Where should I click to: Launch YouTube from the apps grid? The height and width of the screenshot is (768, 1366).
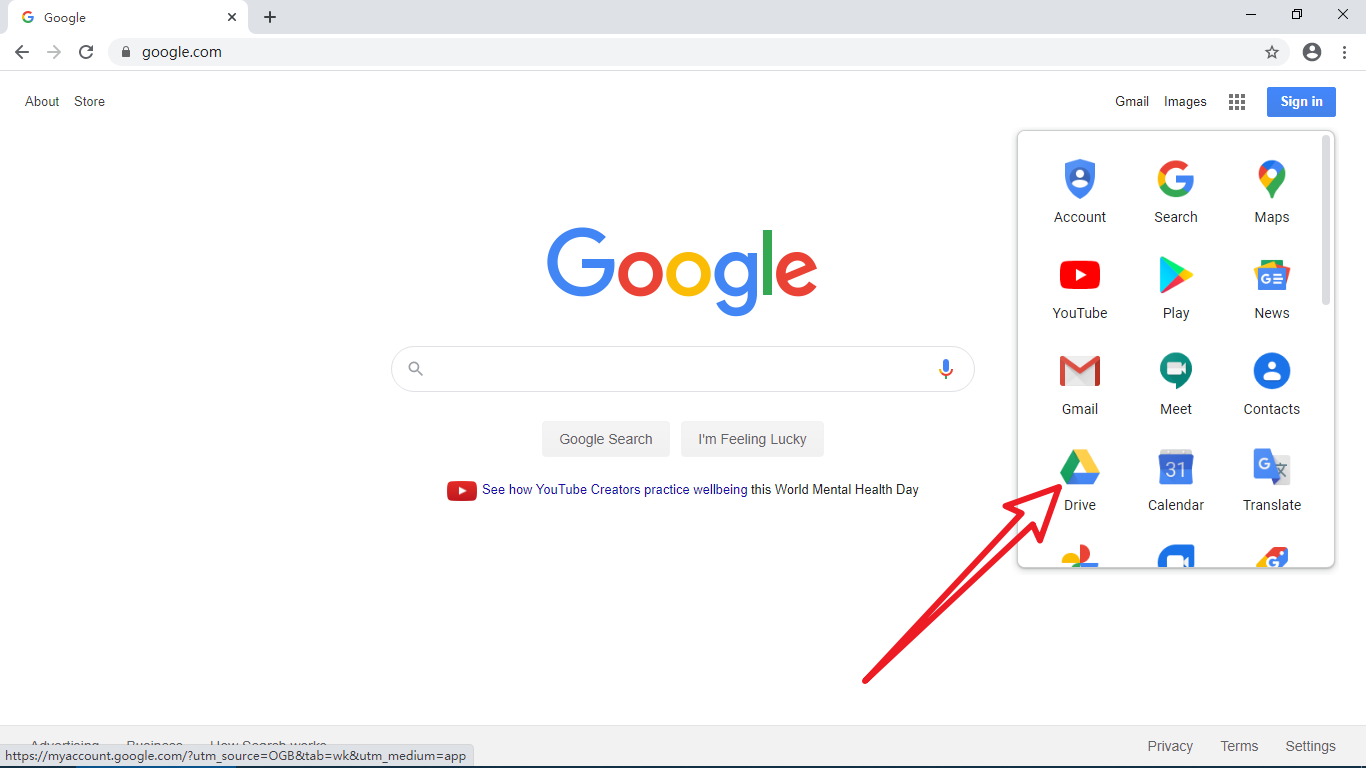tap(1080, 275)
